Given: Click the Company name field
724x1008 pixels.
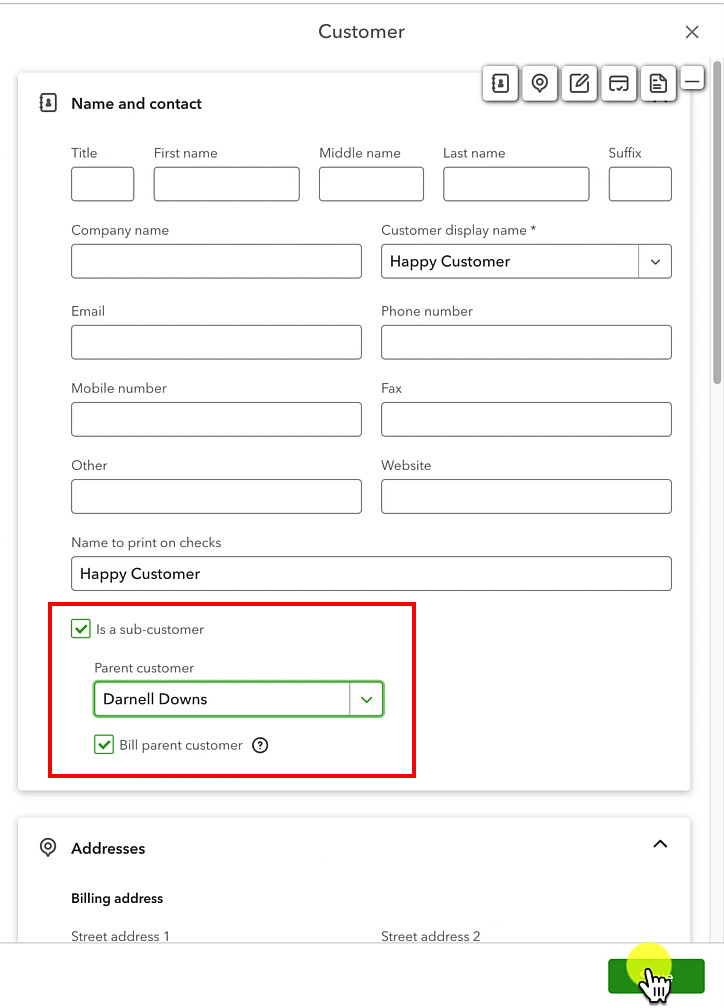Looking at the screenshot, I should 216,261.
